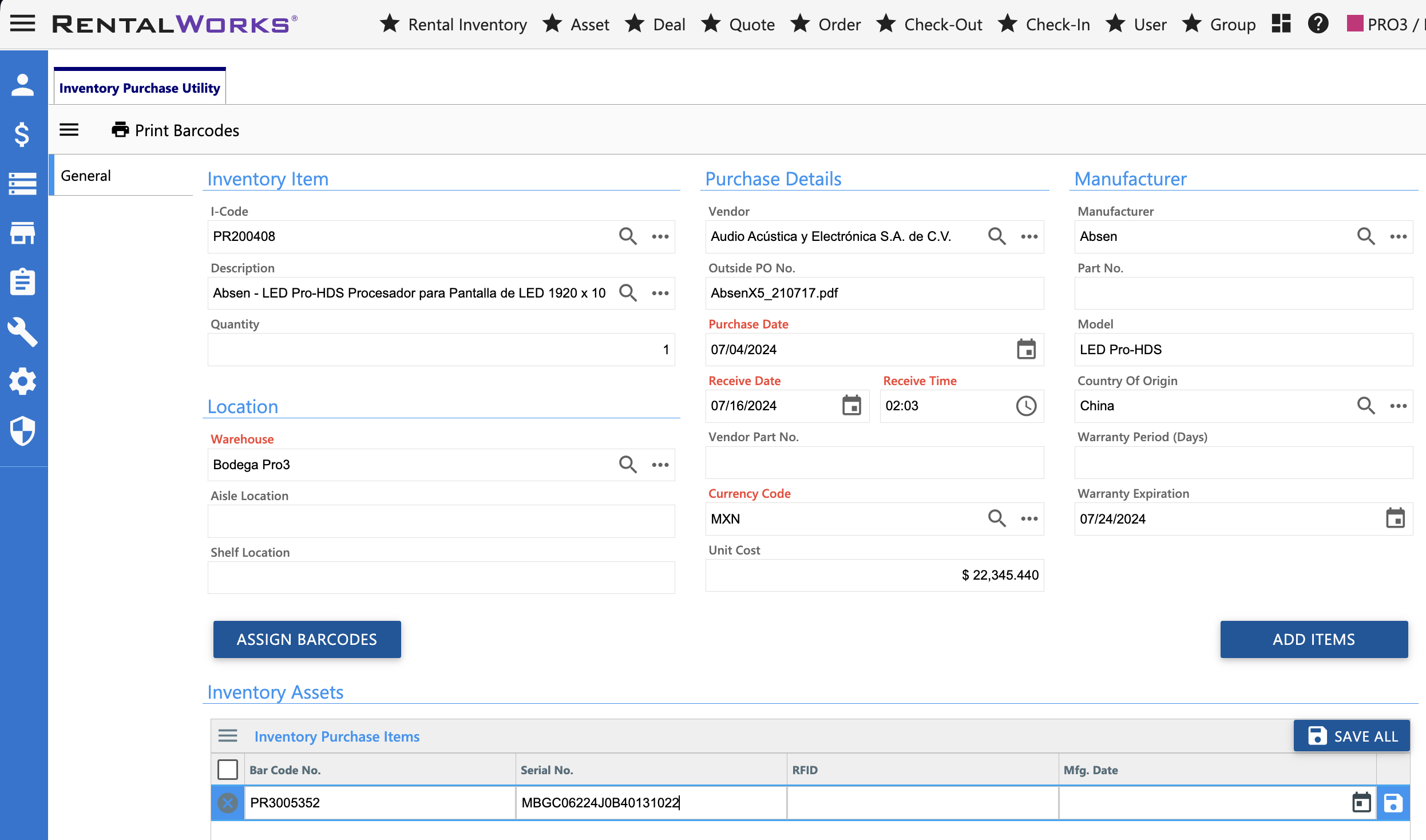Click the Outside PO No. field
1426x840 pixels.
[874, 293]
